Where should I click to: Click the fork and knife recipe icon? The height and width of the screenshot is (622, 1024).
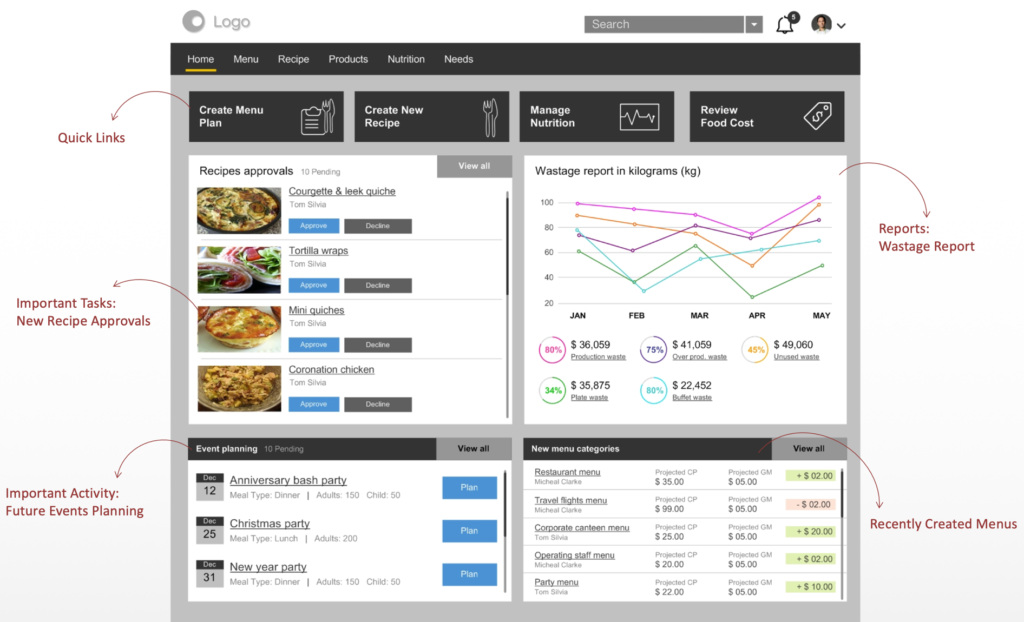tap(489, 117)
